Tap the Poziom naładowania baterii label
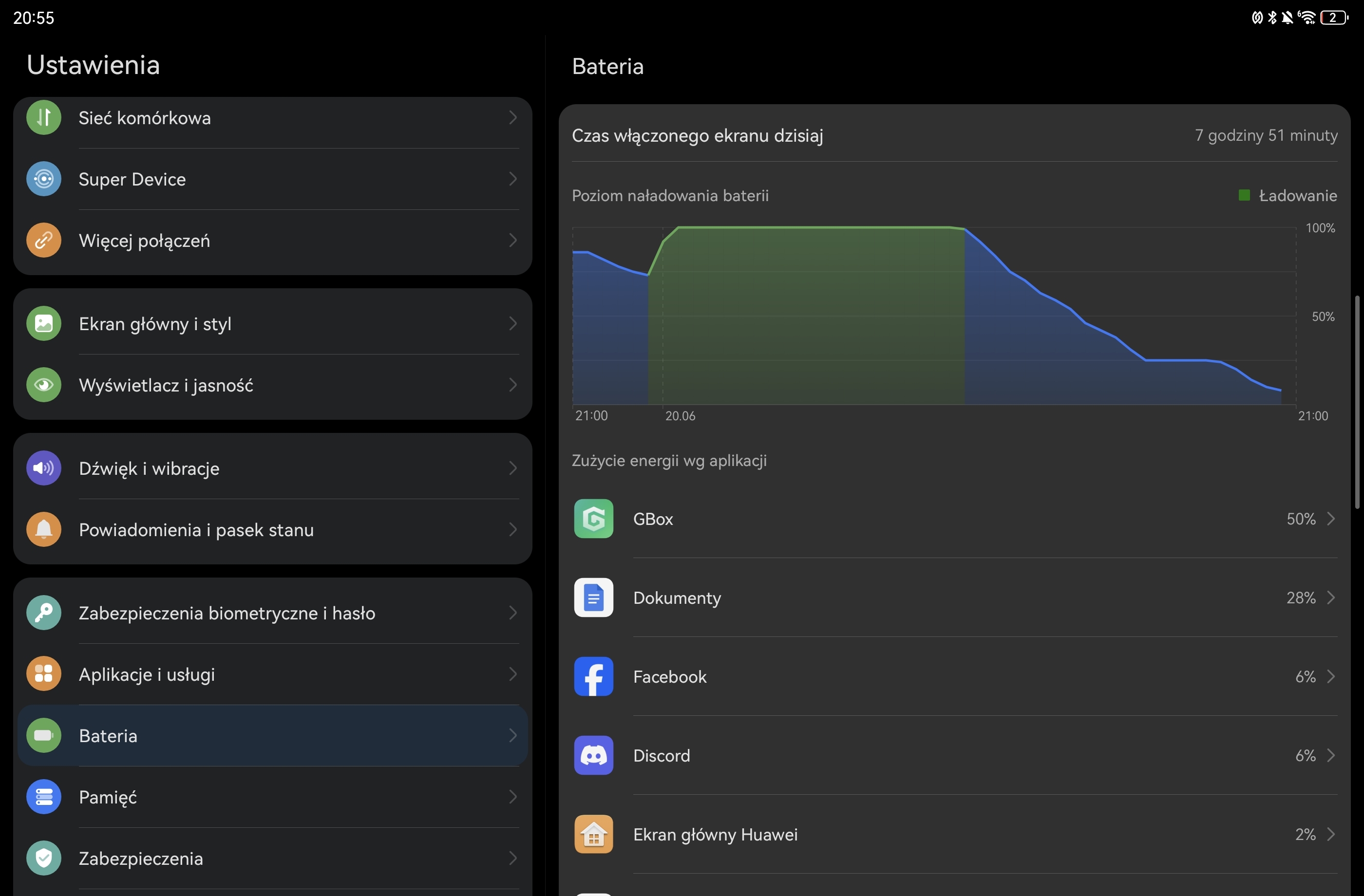Screen dimensions: 1364x896 tap(670, 195)
